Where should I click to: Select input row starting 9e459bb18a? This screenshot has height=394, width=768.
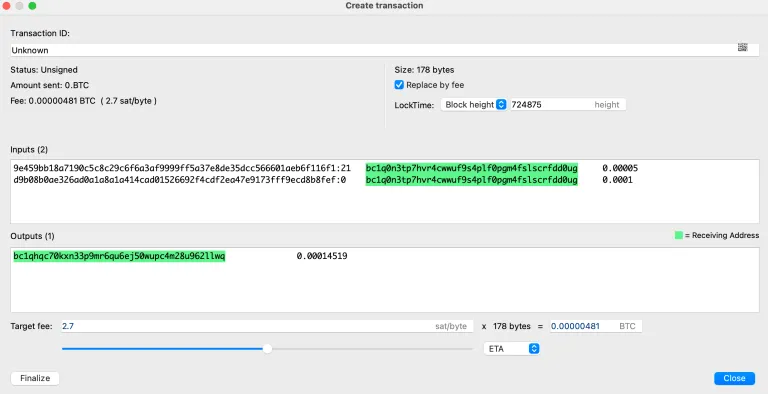326,168
